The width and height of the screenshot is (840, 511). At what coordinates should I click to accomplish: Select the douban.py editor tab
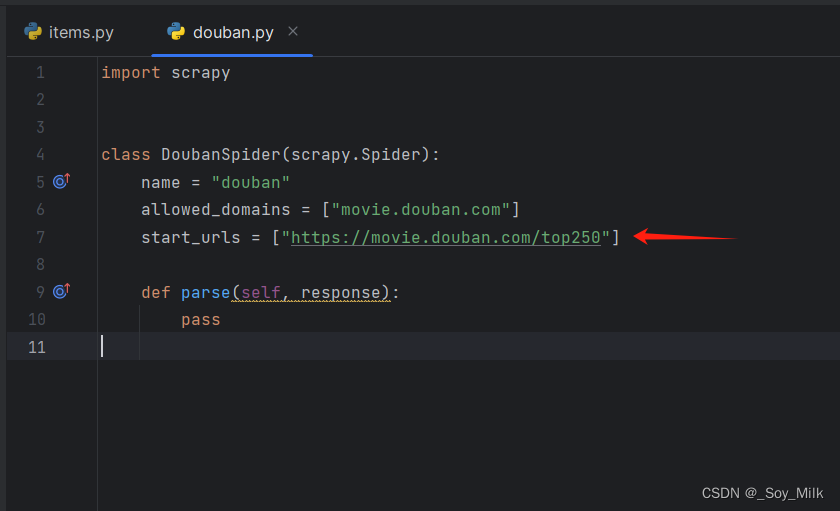click(232, 32)
